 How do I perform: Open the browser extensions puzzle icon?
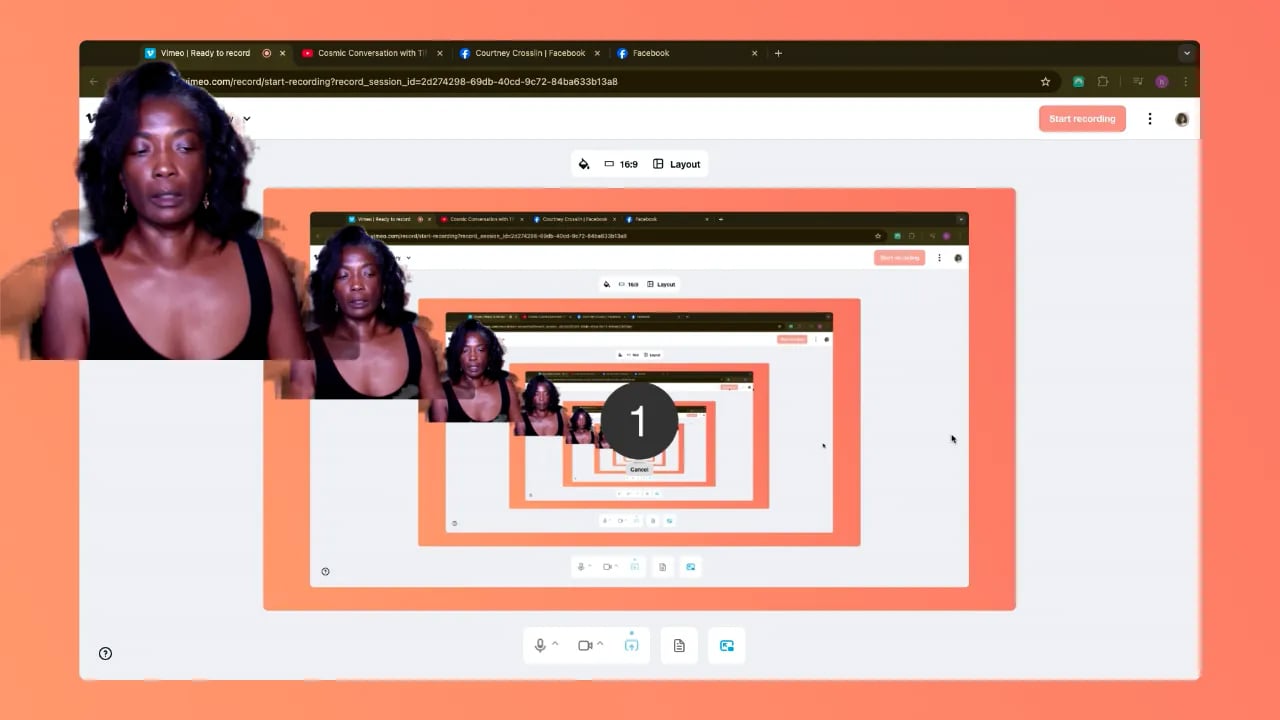(x=1103, y=82)
